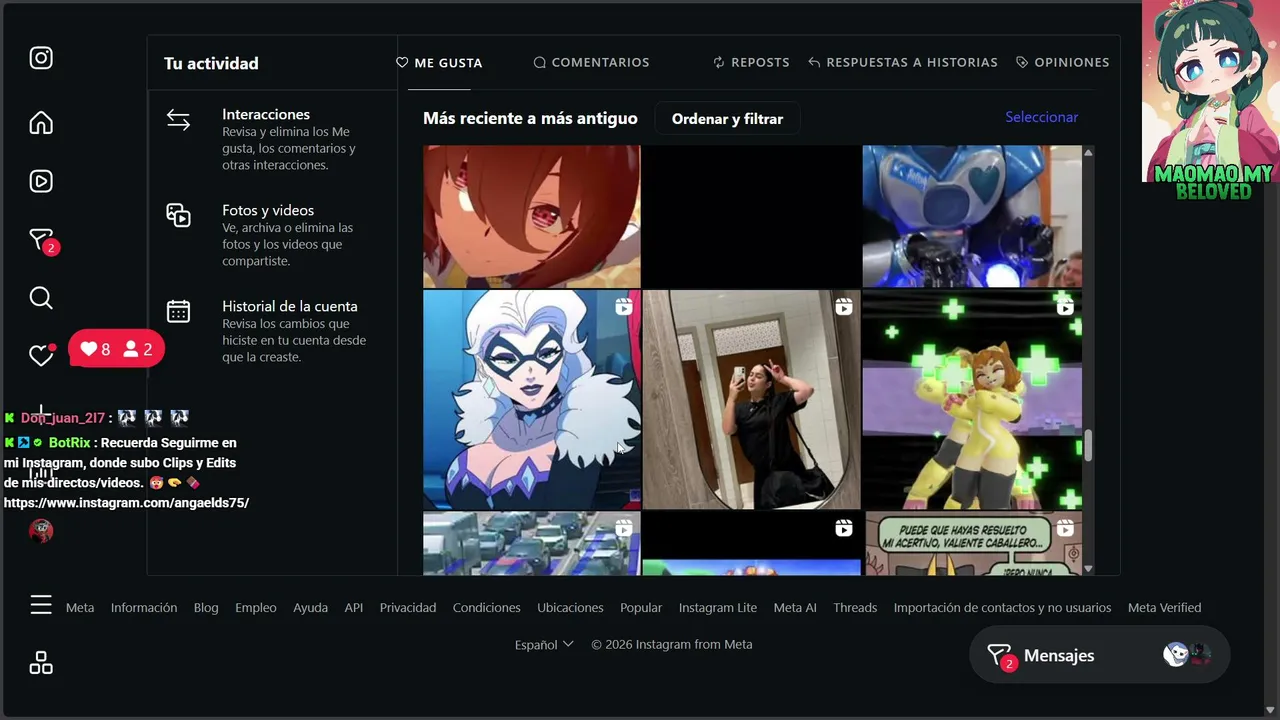Click the 8 likes, 2 followers notification bubble
This screenshot has width=1280, height=720.
pos(117,349)
